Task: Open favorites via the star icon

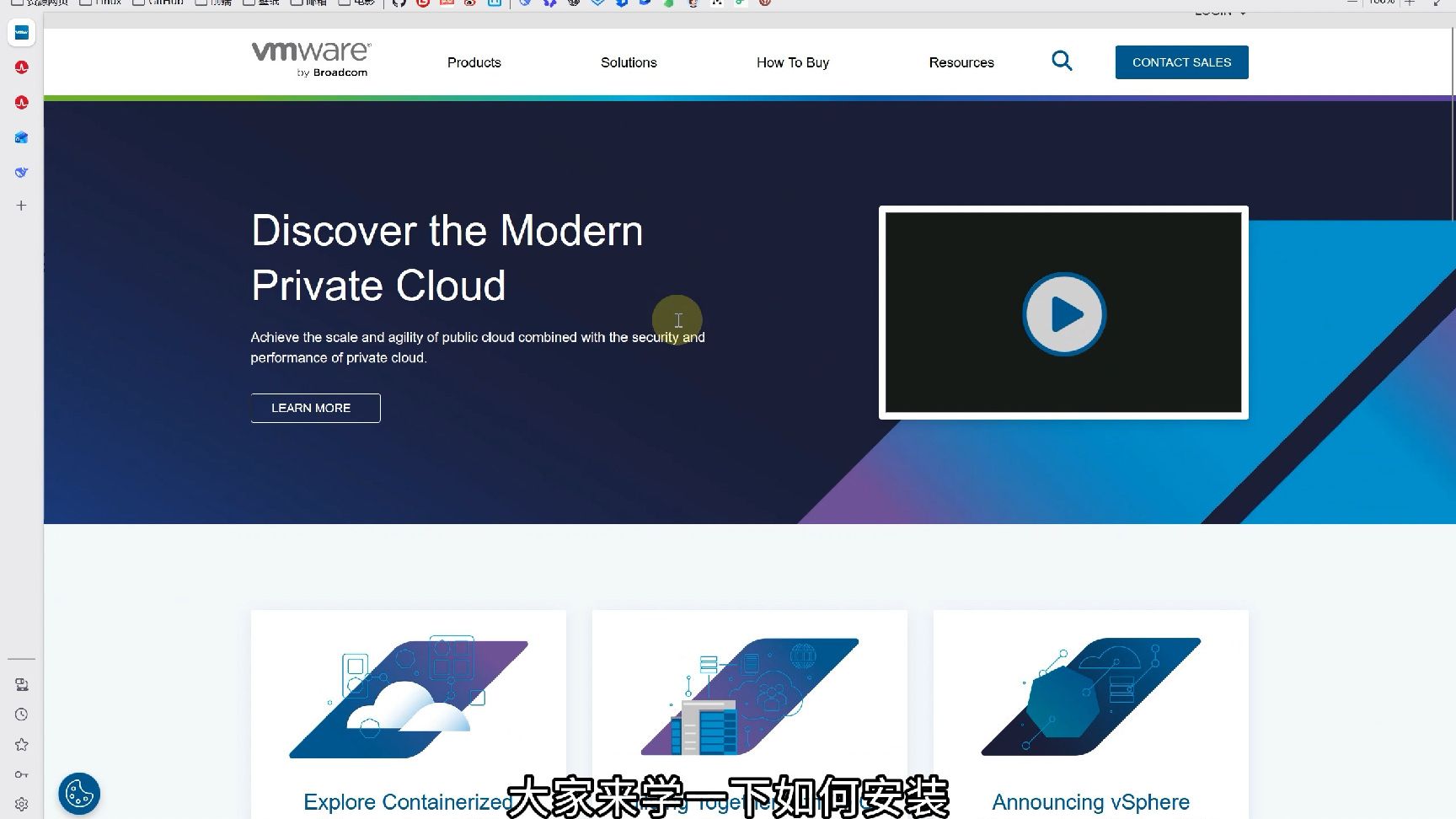Action: tap(22, 745)
